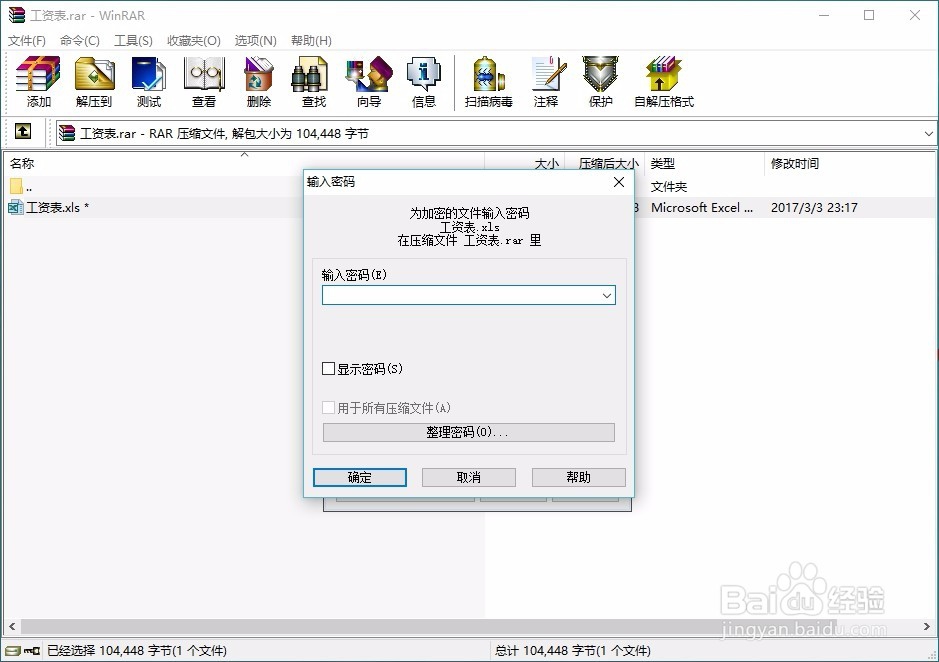The height and width of the screenshot is (662, 939).
Task: Click the up one level arrow icon
Action: [23, 131]
